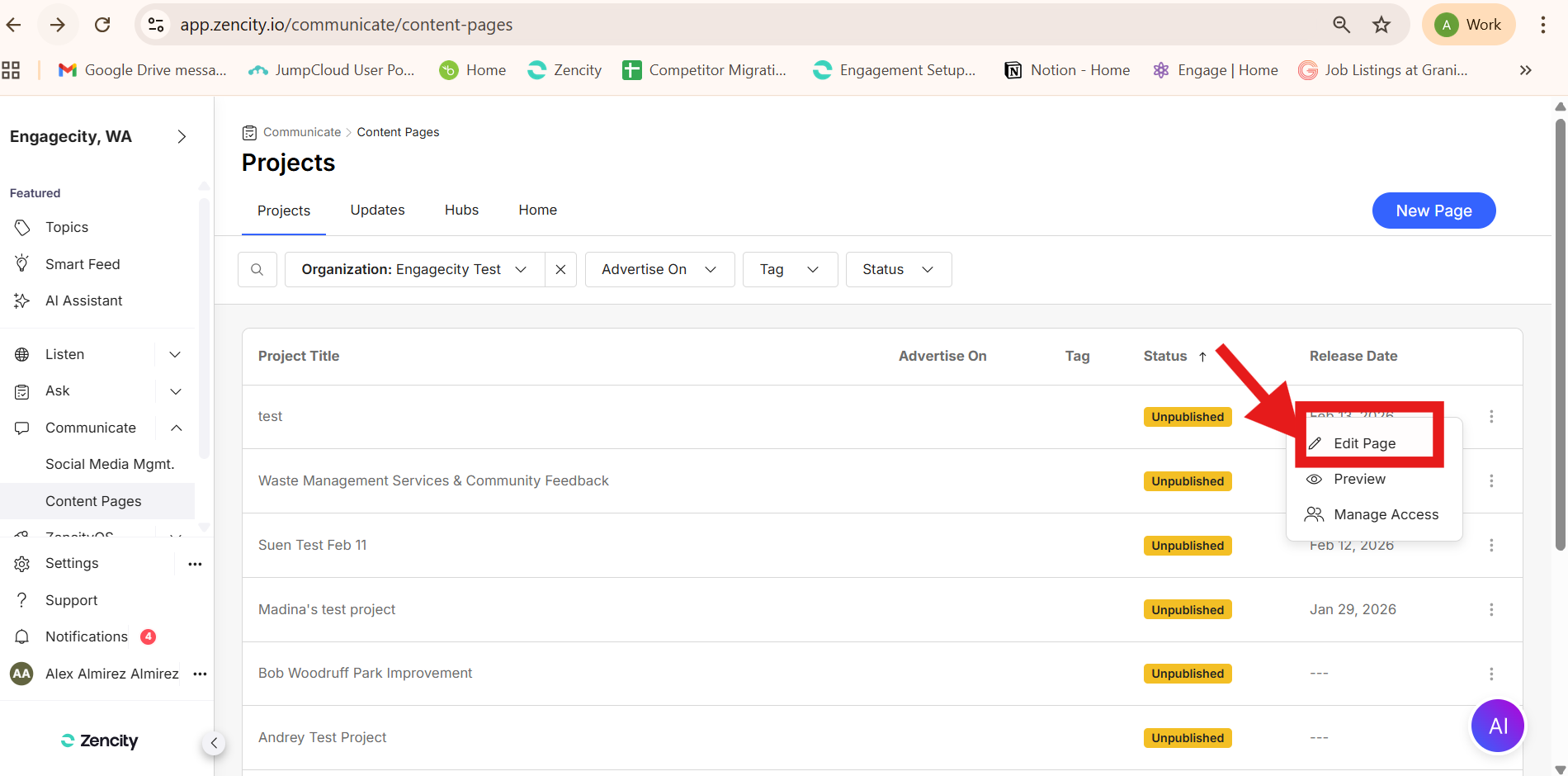The width and height of the screenshot is (1568, 776).
Task: Click the Settings more options ellipsis
Action: (195, 564)
